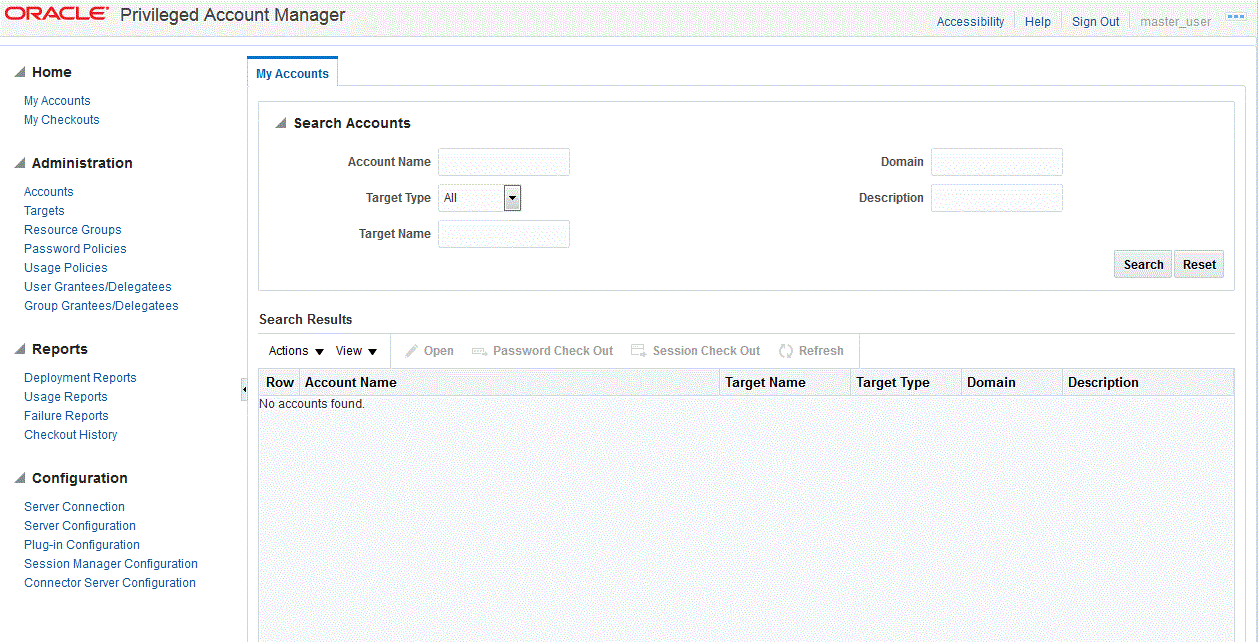Click the 'No accounts found.' message
The height and width of the screenshot is (642, 1258).
(312, 404)
